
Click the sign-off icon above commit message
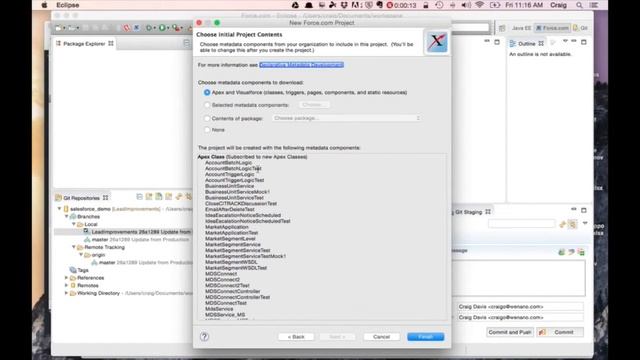(x=571, y=252)
